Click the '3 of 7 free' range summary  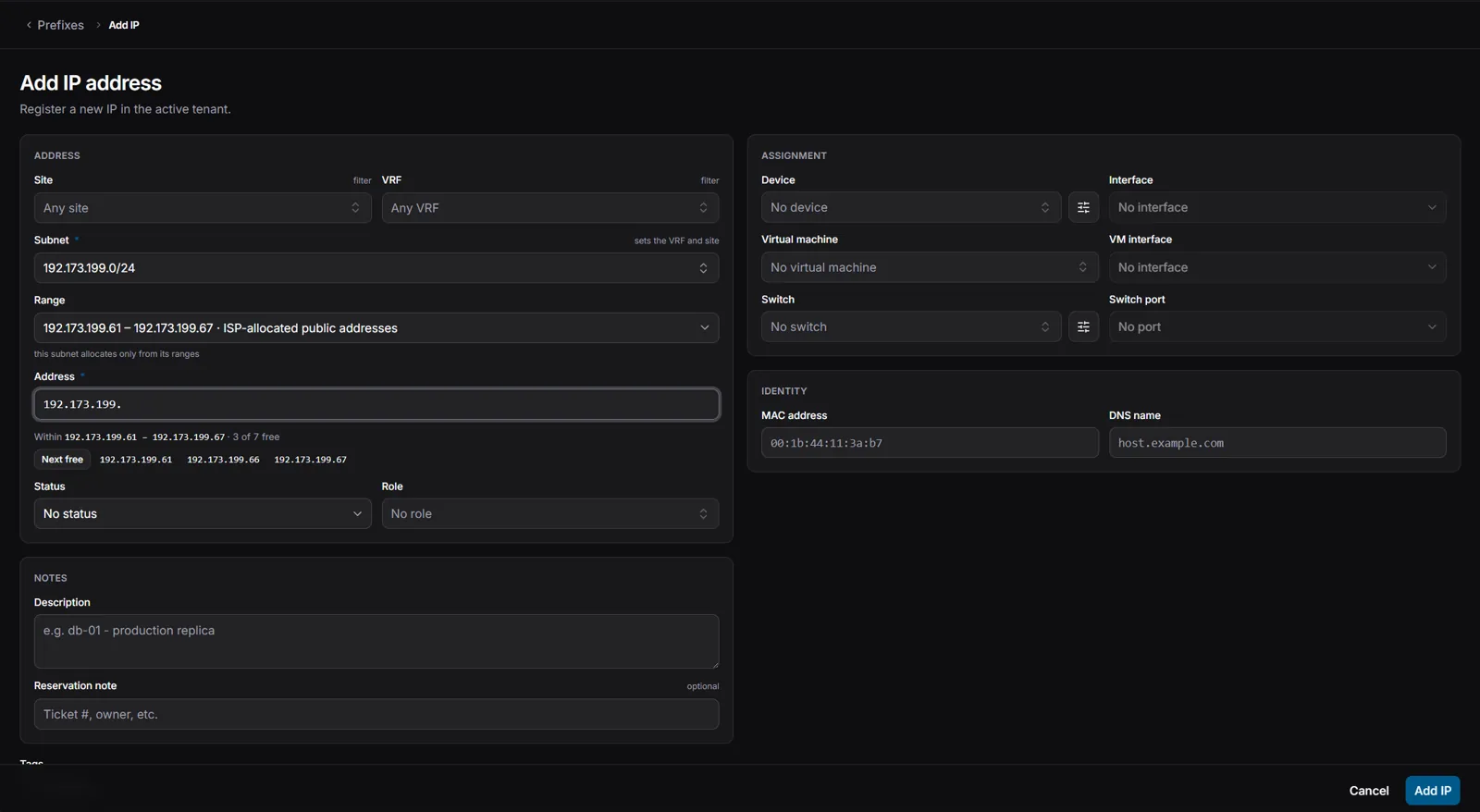tap(256, 437)
